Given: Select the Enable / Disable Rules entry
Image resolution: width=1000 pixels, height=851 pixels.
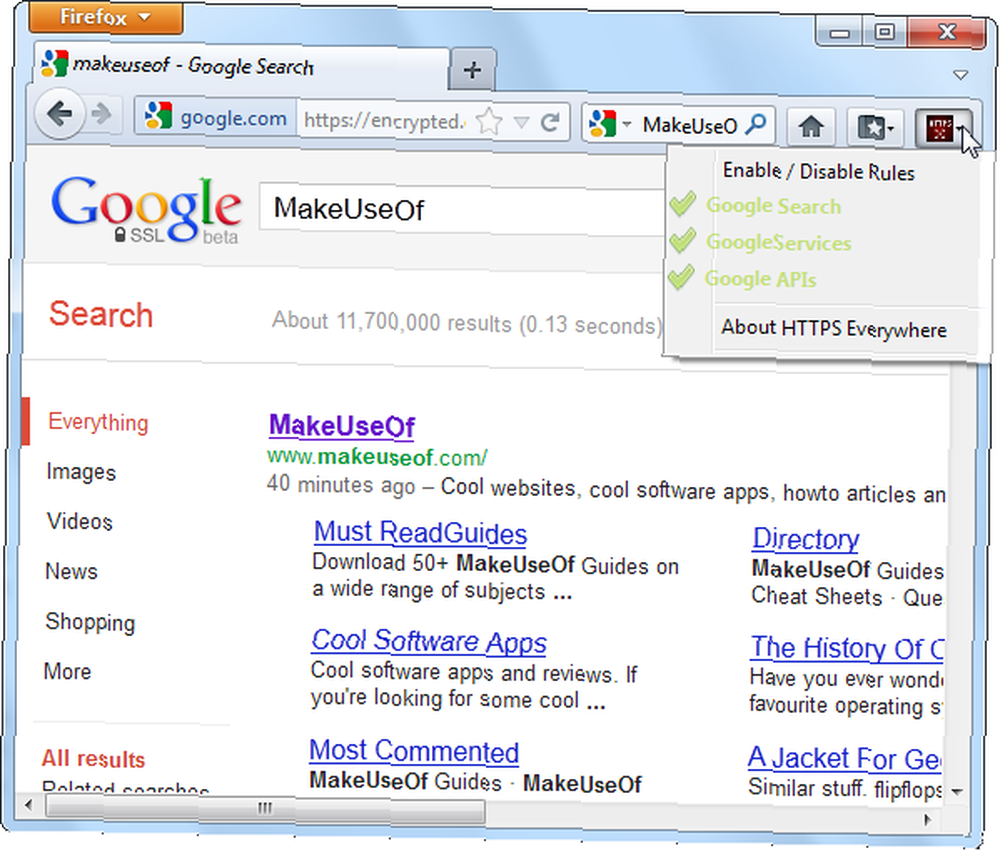Looking at the screenshot, I should (819, 171).
